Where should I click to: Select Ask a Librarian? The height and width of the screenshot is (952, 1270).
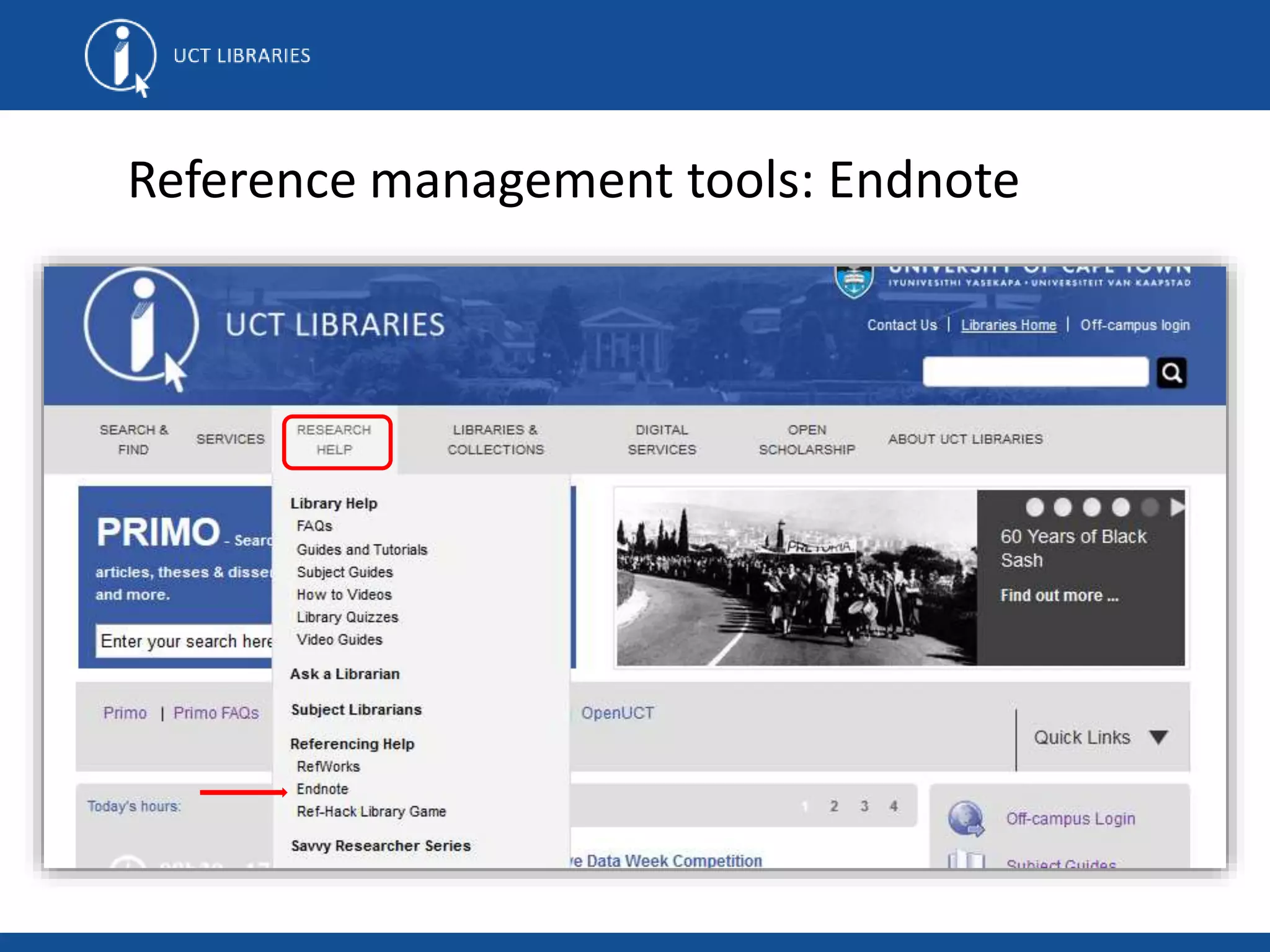(345, 674)
